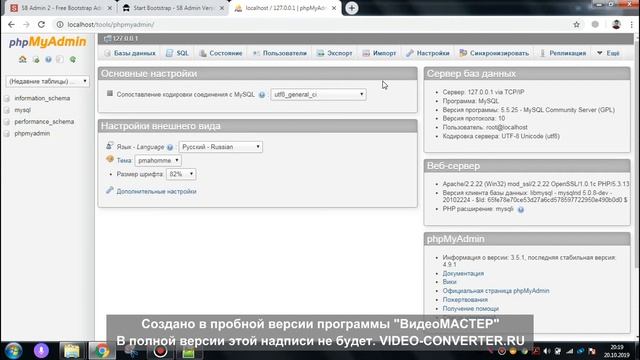The width and height of the screenshot is (640, 360).
Task: Select the performance_schema database
Action: [44, 122]
